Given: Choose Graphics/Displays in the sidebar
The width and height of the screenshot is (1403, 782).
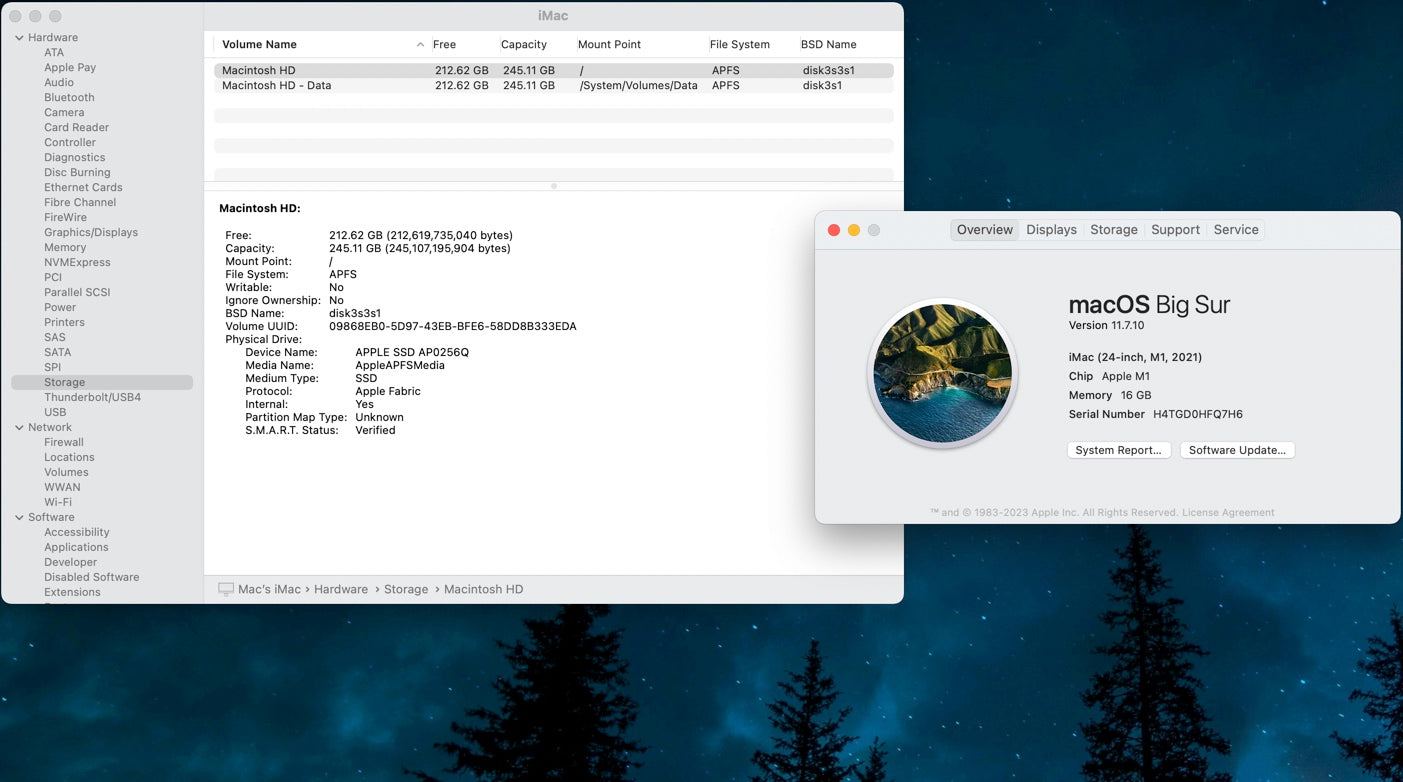Looking at the screenshot, I should (x=91, y=232).
